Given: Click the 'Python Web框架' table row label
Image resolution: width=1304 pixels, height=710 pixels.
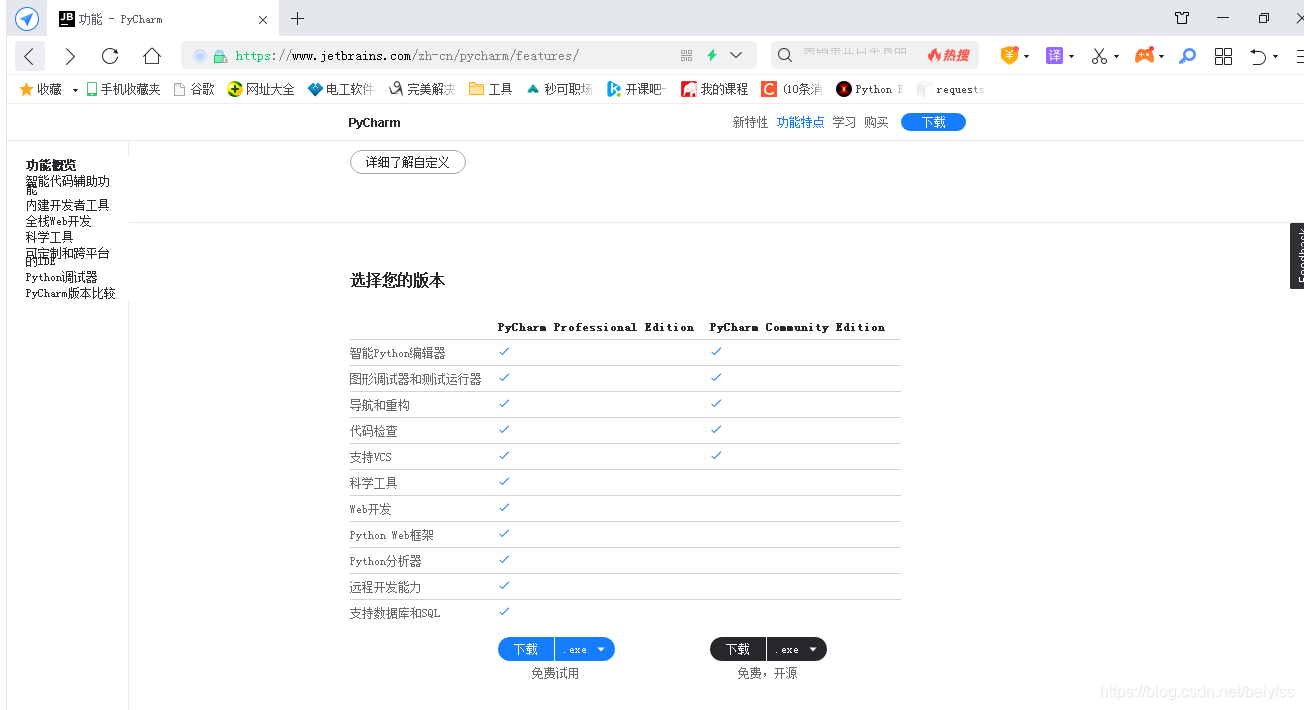Looking at the screenshot, I should pos(392,535).
